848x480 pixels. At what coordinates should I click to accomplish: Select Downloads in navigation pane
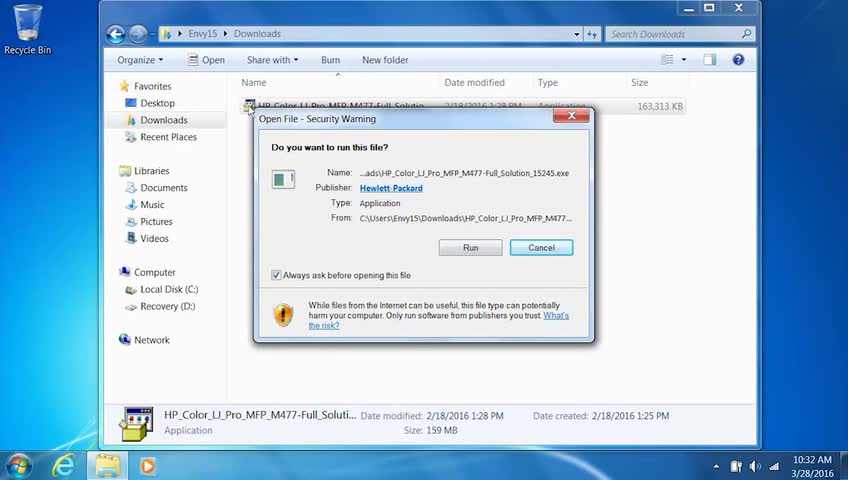164,120
